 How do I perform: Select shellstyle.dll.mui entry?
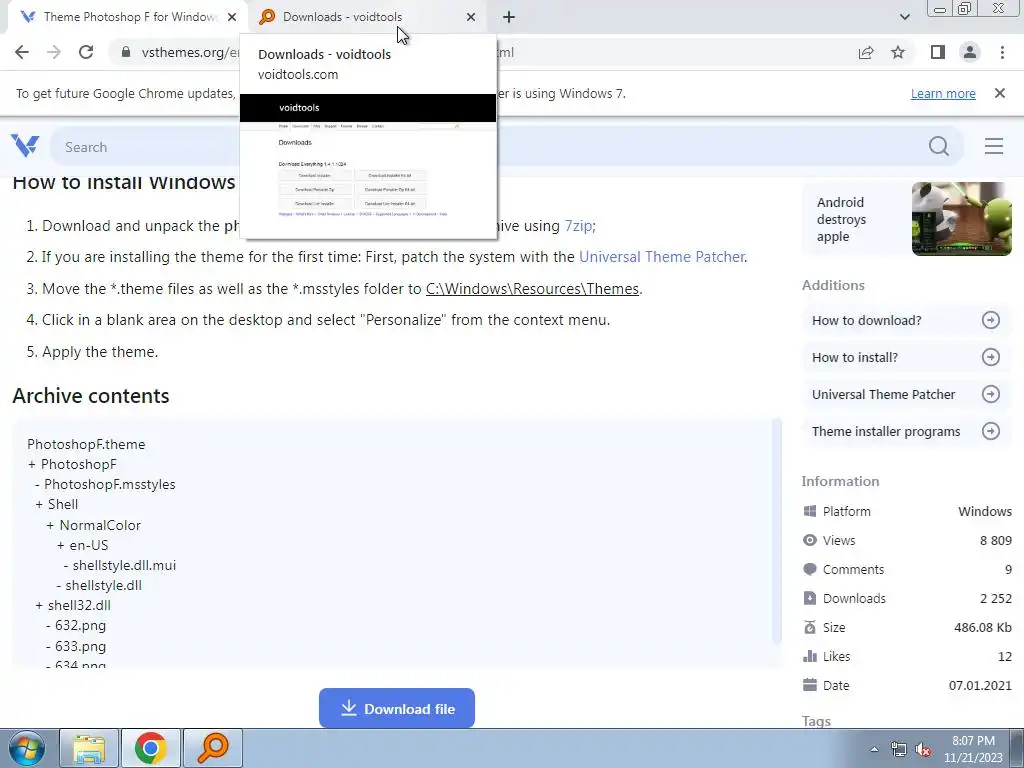click(124, 566)
